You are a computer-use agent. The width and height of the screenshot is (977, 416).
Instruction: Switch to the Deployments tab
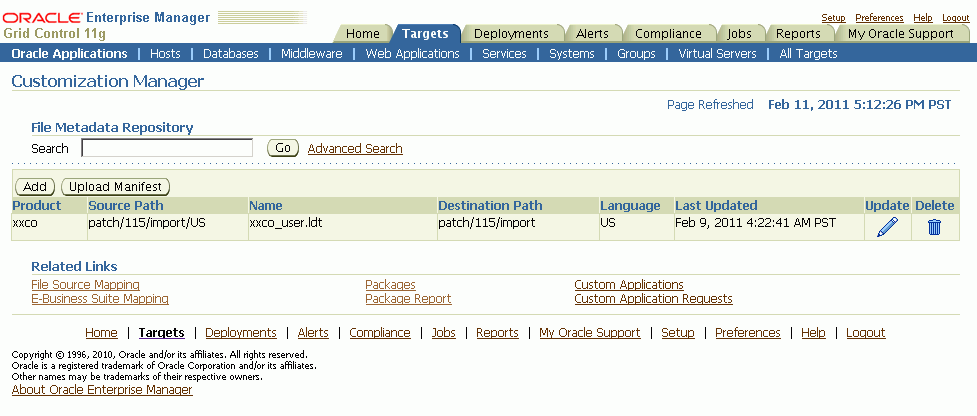tap(511, 34)
